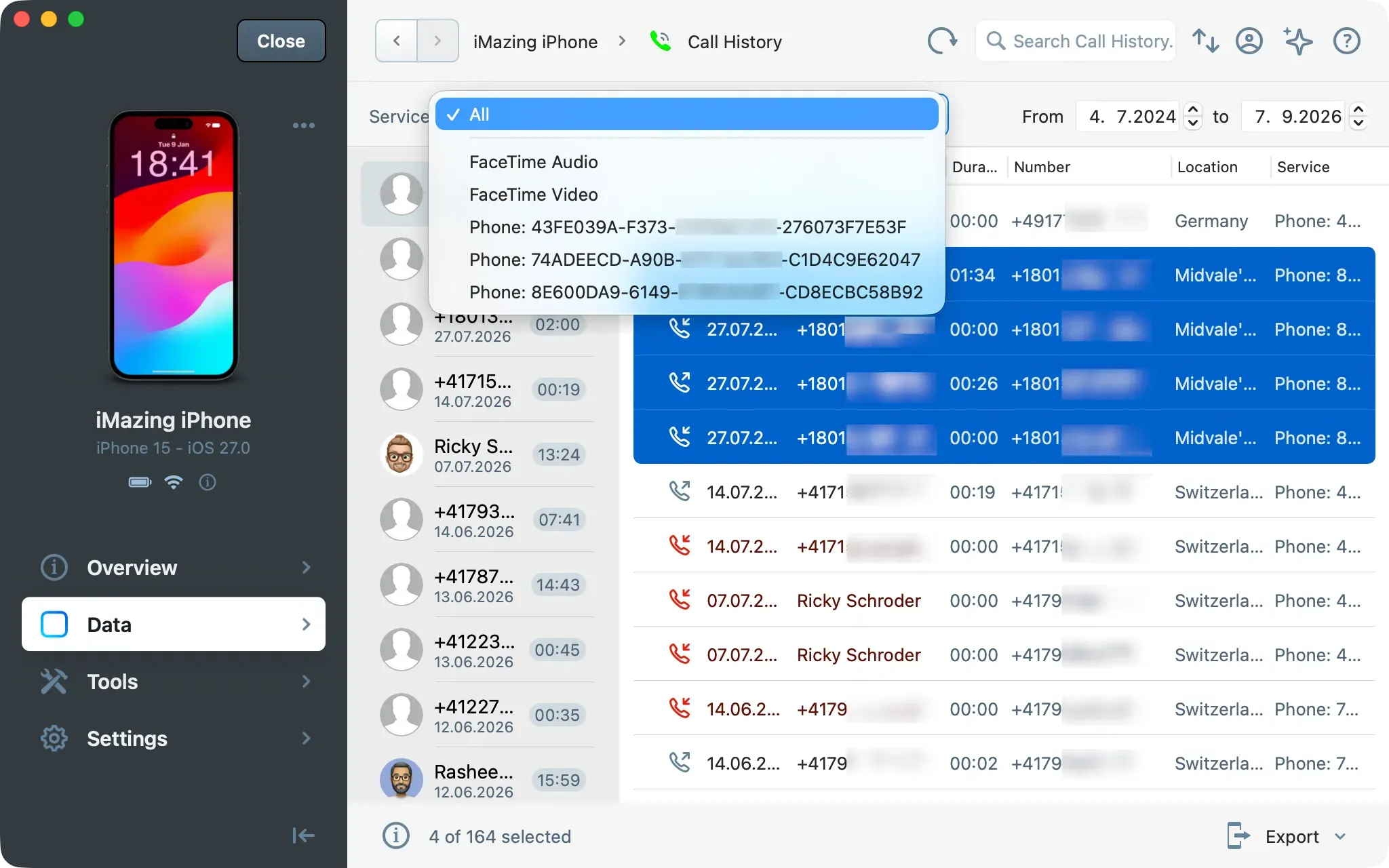Open the three-dot device options menu
This screenshot has height=868, width=1389.
pyautogui.click(x=303, y=125)
